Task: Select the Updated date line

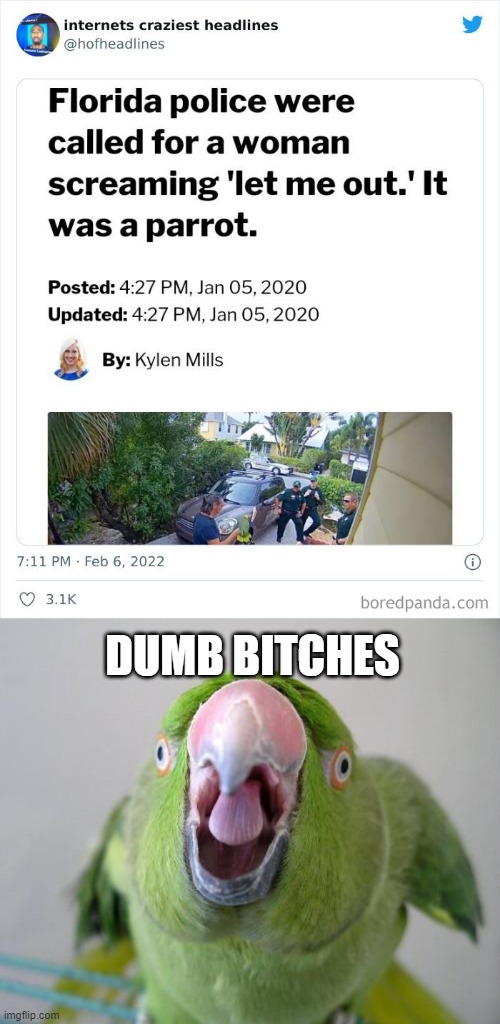Action: tap(183, 315)
